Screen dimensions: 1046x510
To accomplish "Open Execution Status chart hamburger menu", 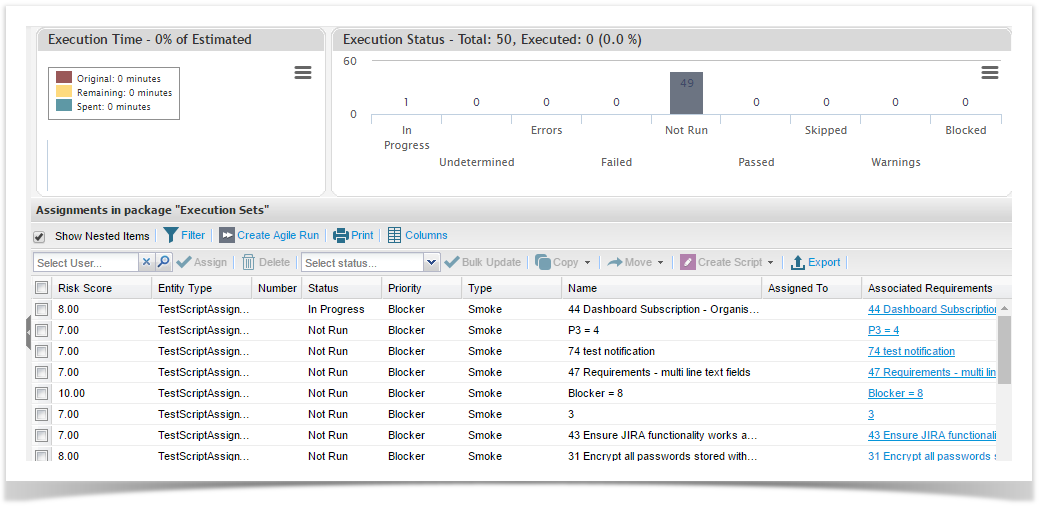I will click(990, 73).
